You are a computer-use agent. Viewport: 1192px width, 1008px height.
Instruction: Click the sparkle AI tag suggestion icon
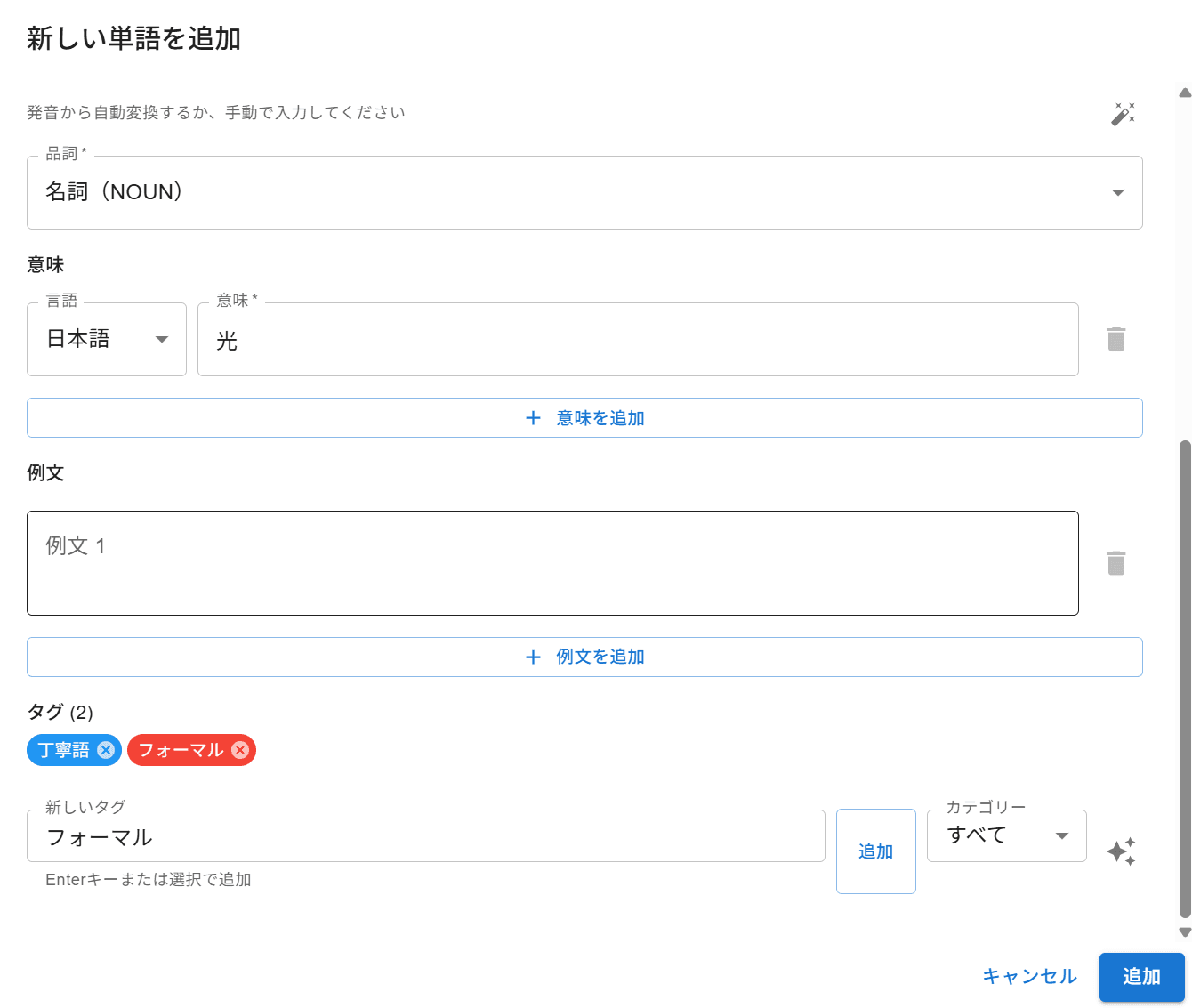tap(1121, 851)
